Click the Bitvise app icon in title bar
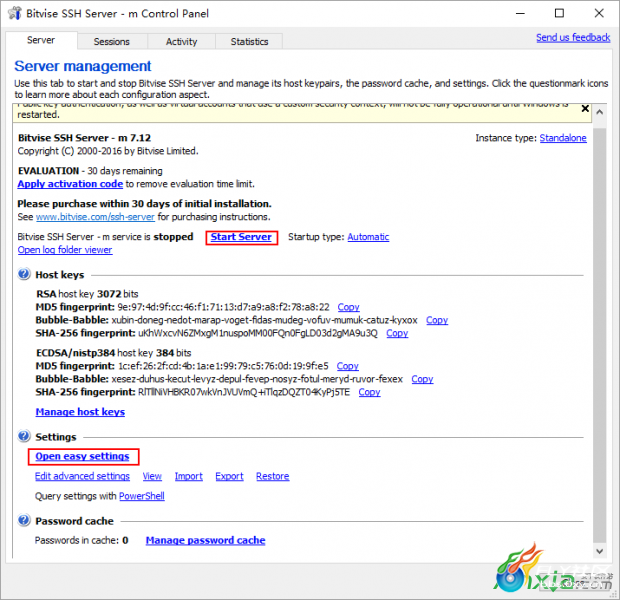The image size is (620, 600). tap(14, 13)
